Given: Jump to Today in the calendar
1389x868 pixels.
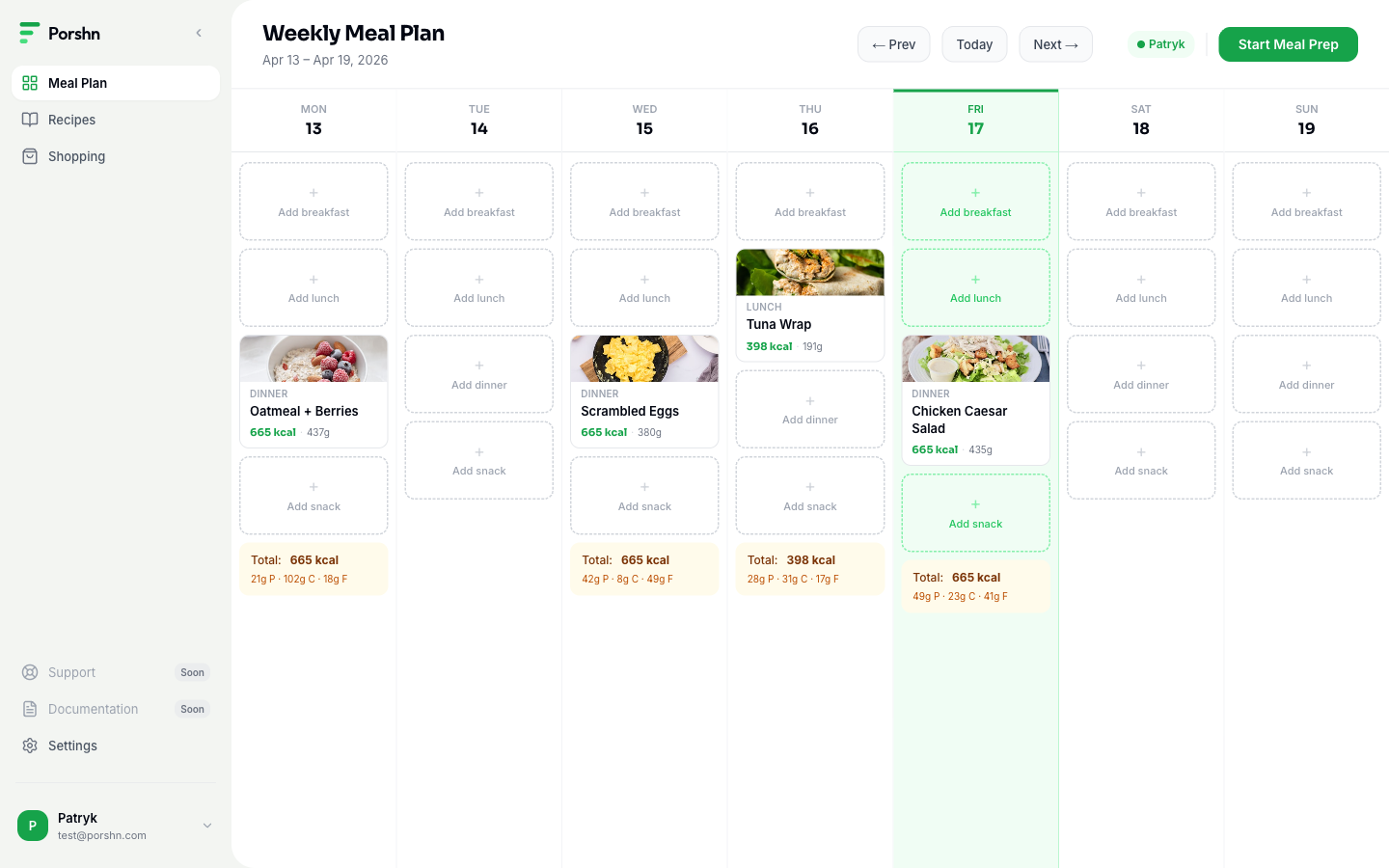Looking at the screenshot, I should point(974,44).
